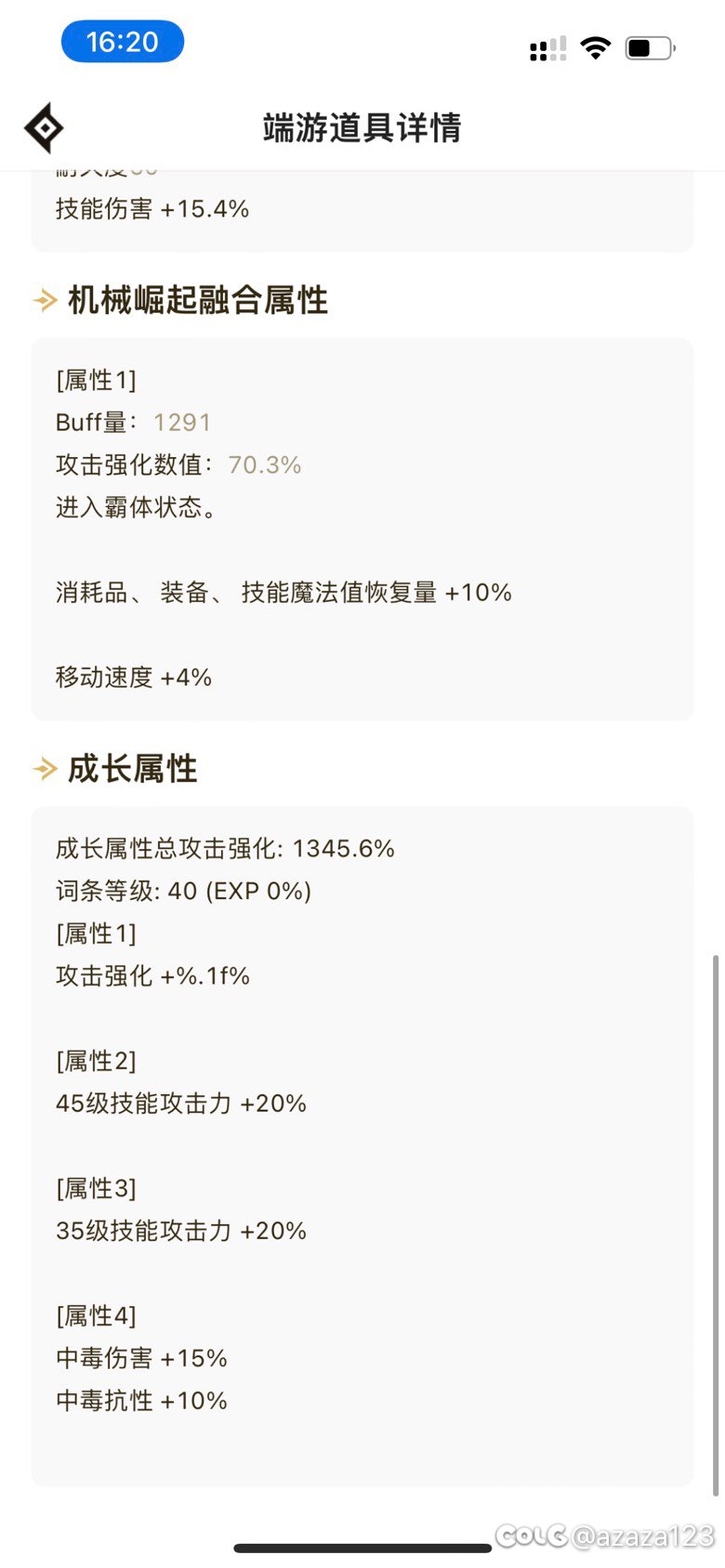The width and height of the screenshot is (725, 1568).
Task: Tap 成长属性总攻击强化 1345.6% line
Action: [225, 848]
